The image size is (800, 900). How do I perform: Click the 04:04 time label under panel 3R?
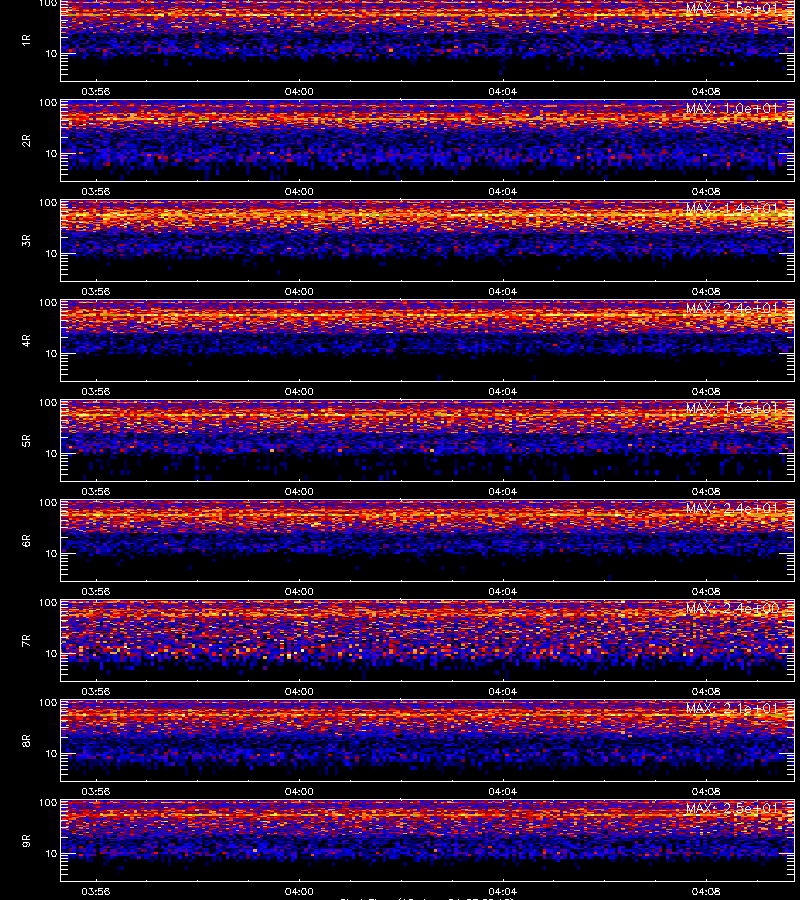click(x=502, y=291)
